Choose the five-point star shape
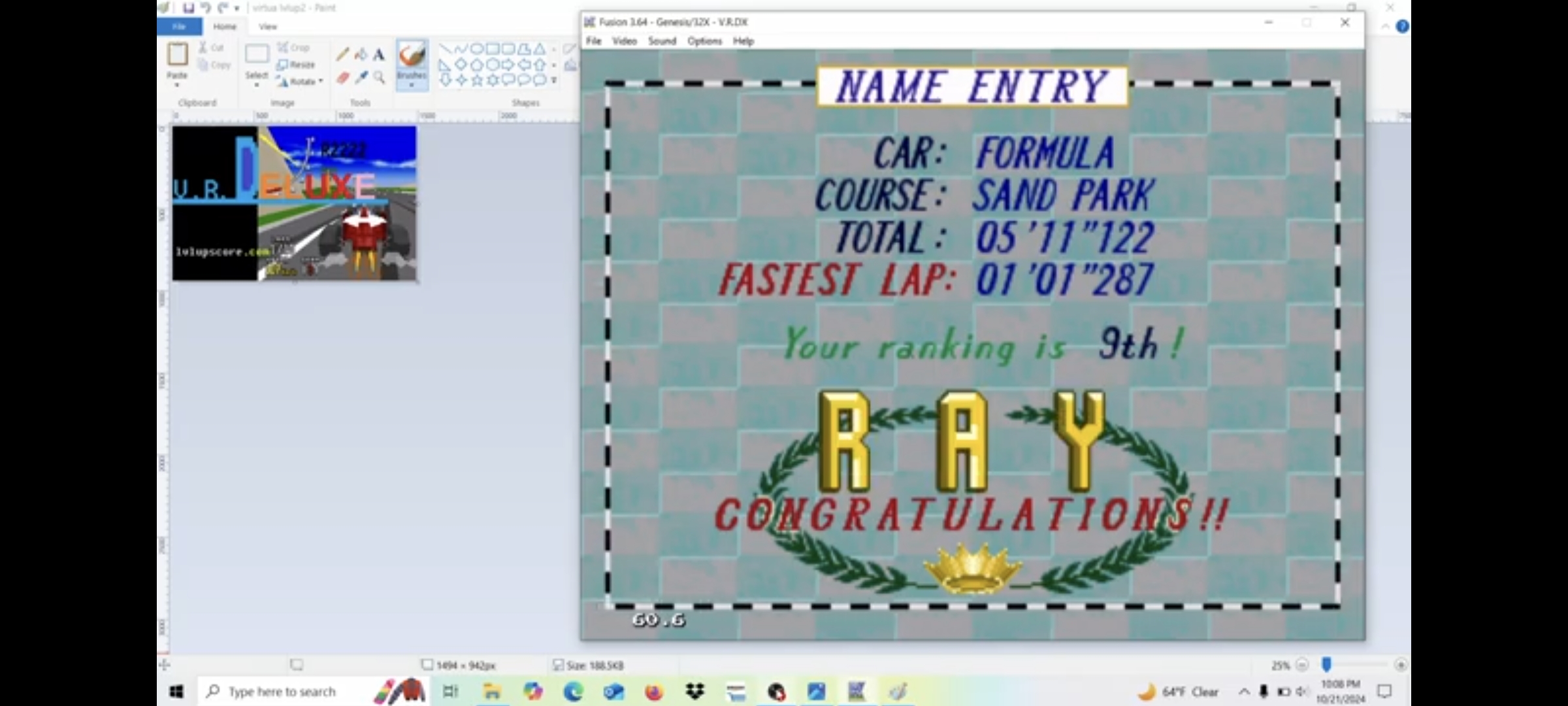Image resolution: width=1568 pixels, height=706 pixels. [x=477, y=80]
